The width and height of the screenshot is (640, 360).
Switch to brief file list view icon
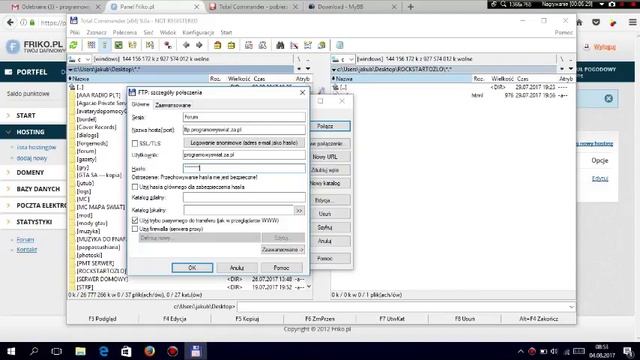(91, 45)
